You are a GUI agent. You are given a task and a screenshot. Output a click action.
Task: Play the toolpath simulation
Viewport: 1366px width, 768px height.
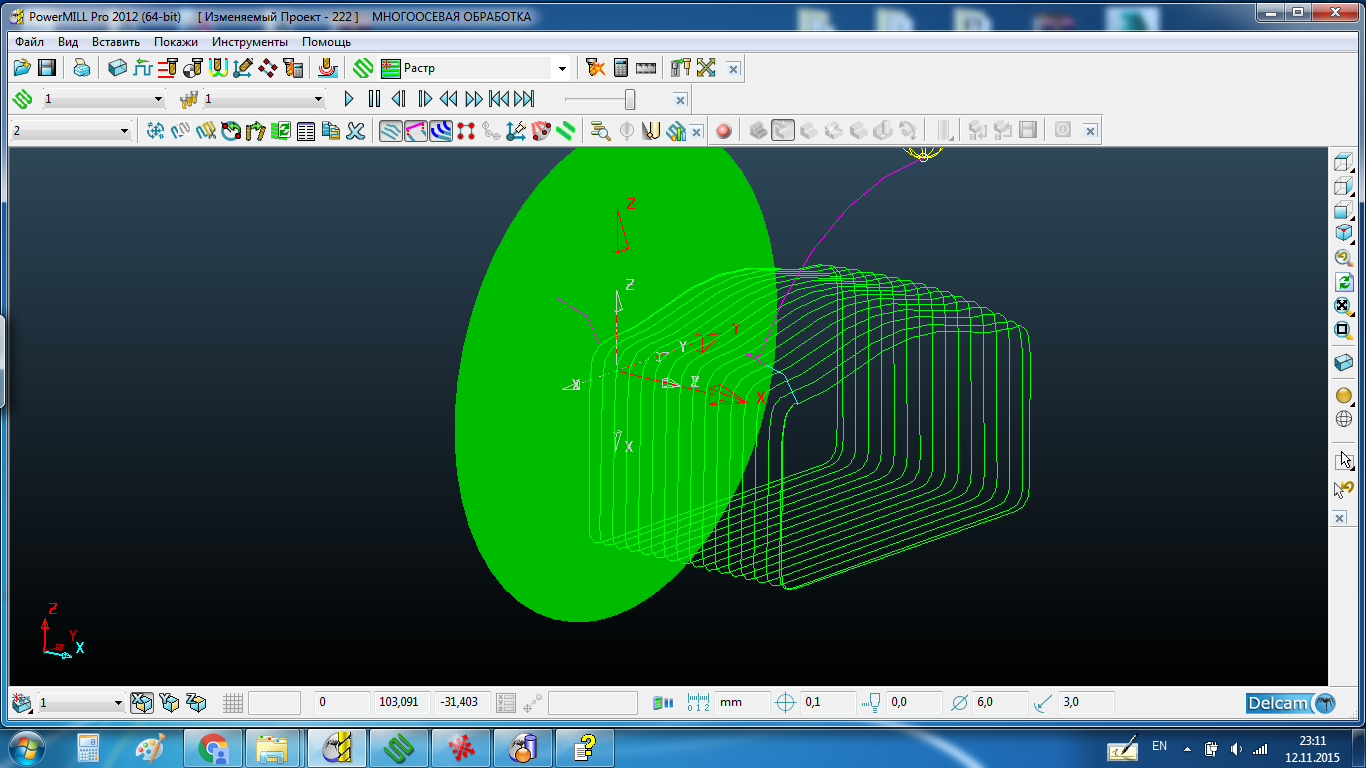(x=349, y=99)
